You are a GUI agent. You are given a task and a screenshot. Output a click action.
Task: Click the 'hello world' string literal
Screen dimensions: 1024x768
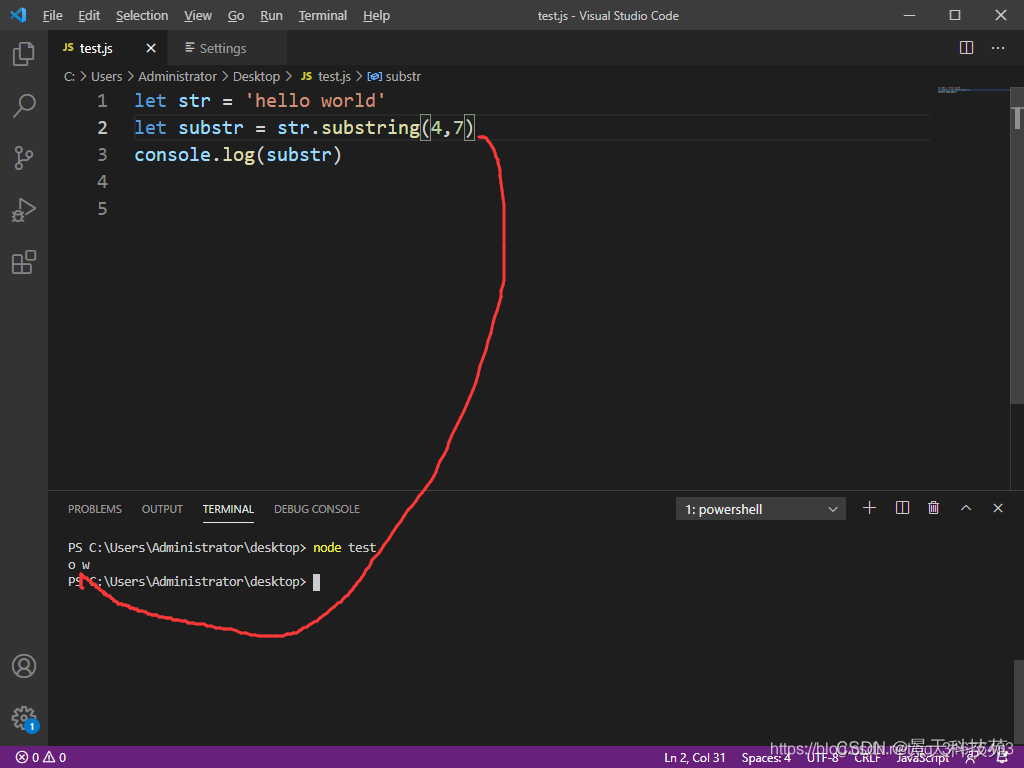coord(315,101)
